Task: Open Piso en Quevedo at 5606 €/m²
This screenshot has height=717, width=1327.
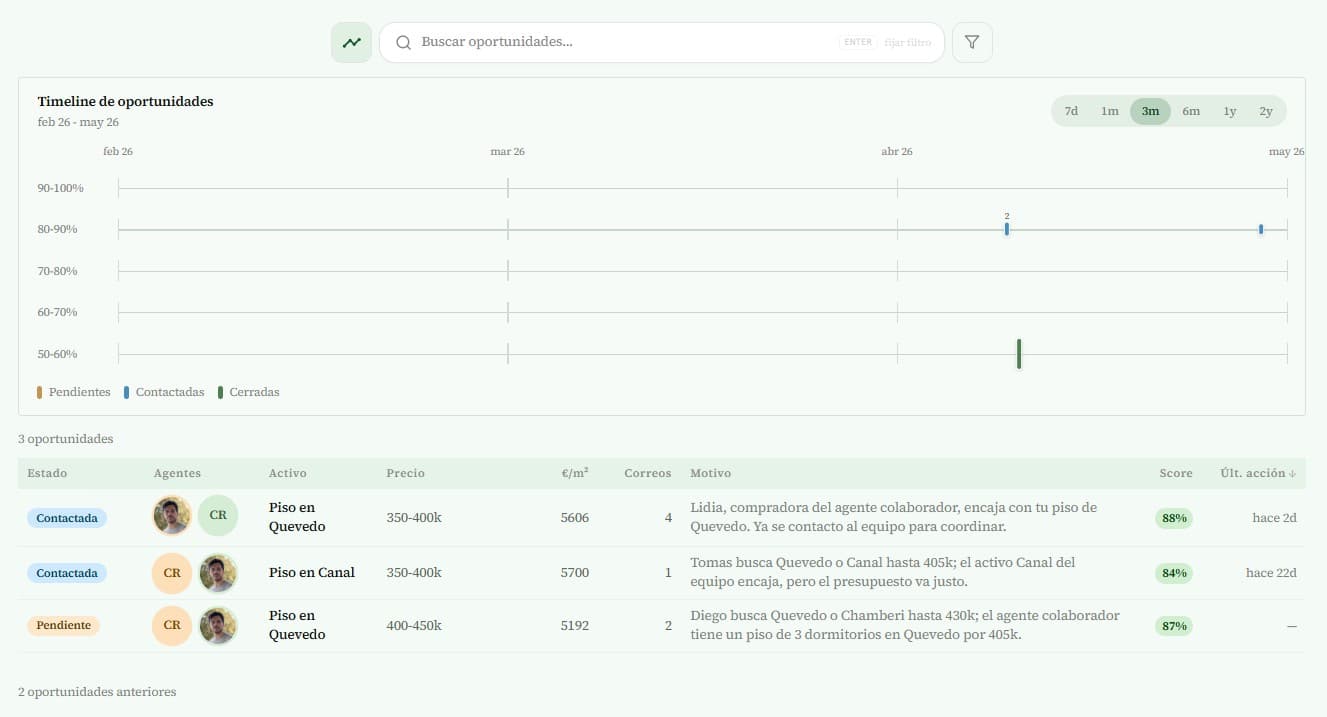Action: point(297,517)
